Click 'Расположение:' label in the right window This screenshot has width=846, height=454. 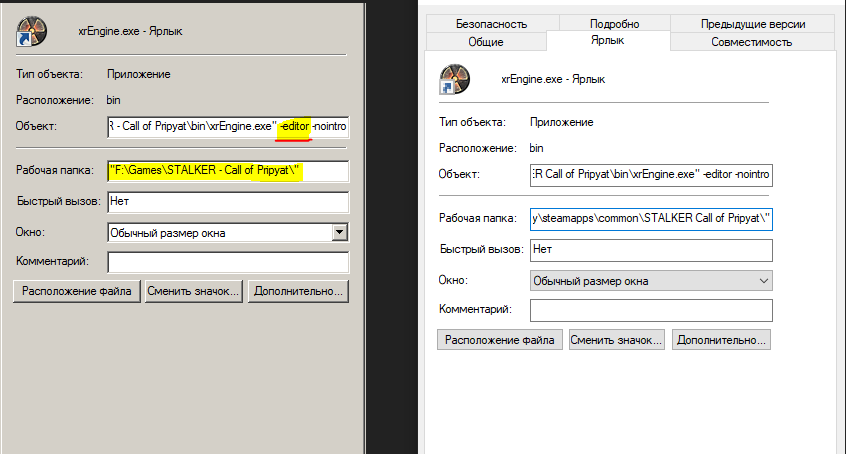pyautogui.click(x=477, y=148)
